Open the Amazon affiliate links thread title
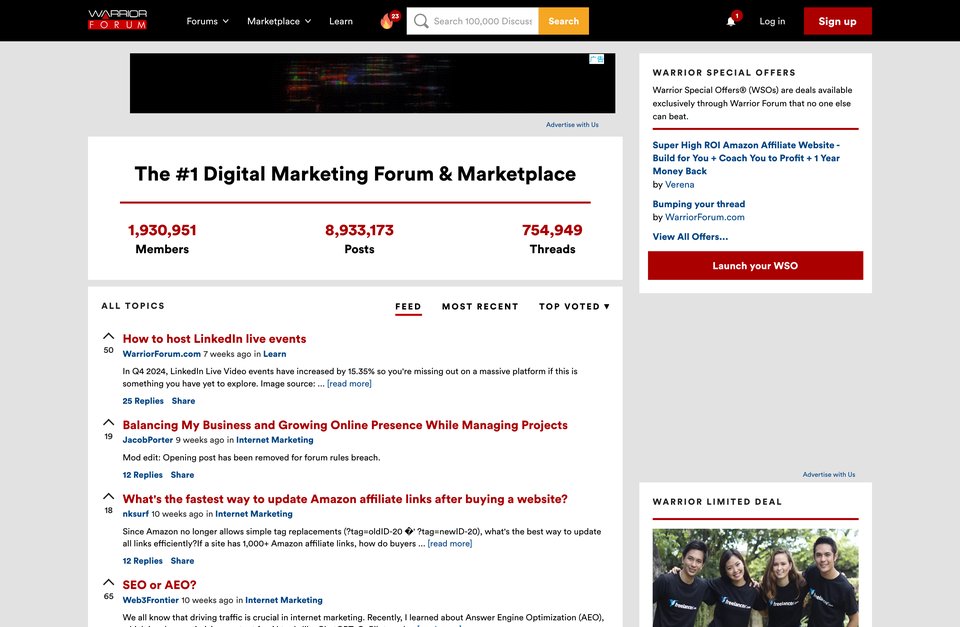Screen dimensions: 960x627 click(345, 499)
